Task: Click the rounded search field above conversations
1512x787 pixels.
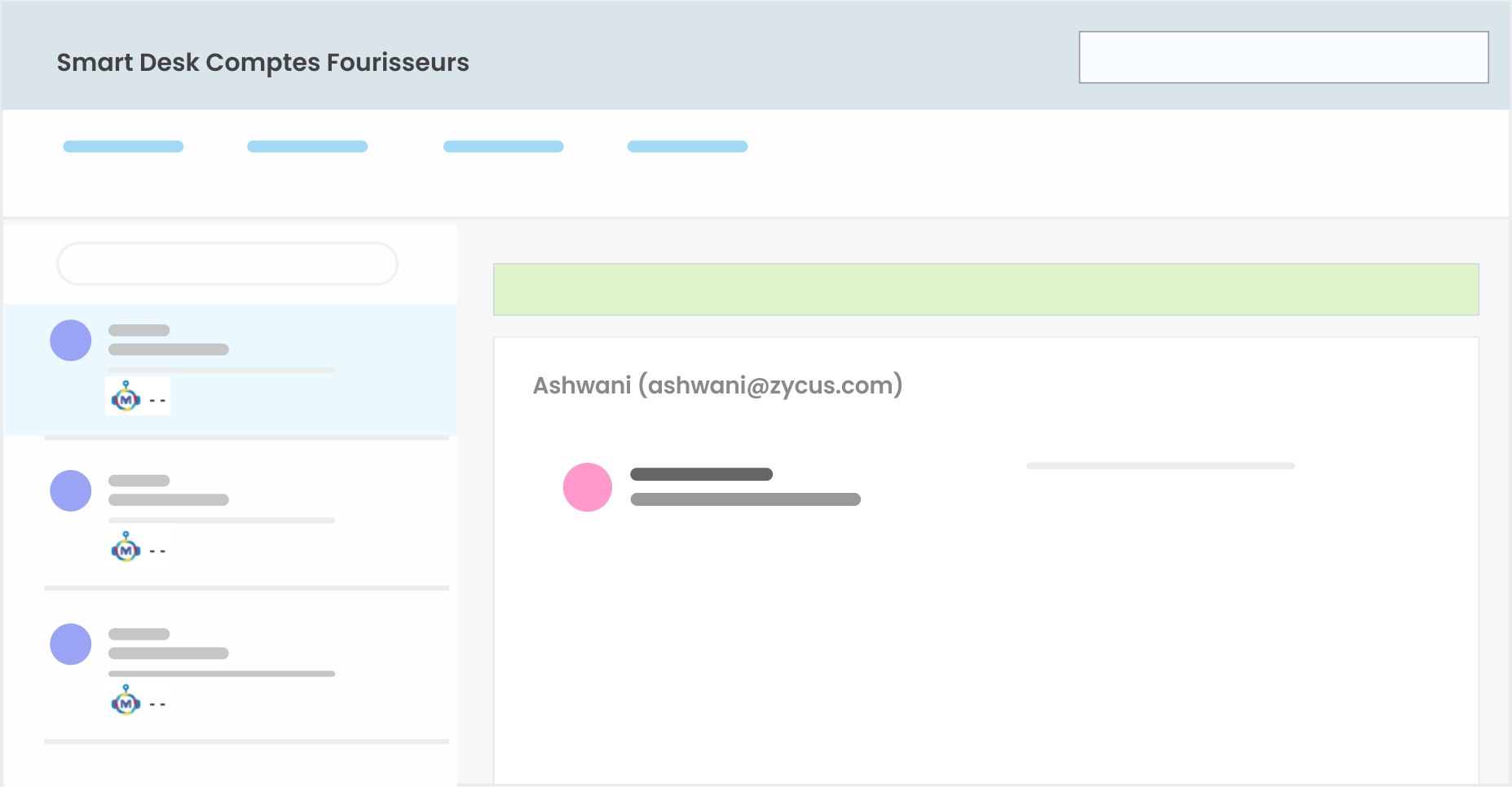Action: coord(227,263)
